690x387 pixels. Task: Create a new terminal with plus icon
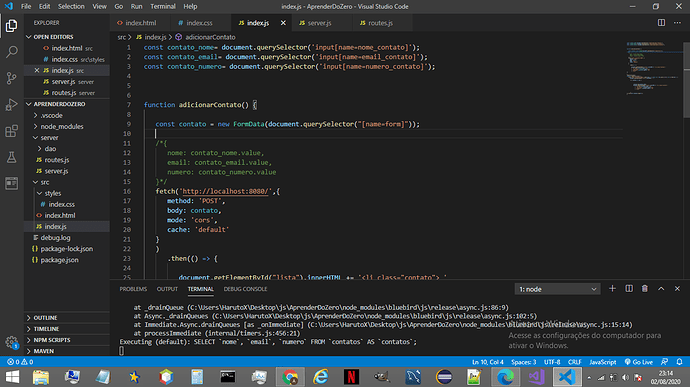[x=612, y=289]
